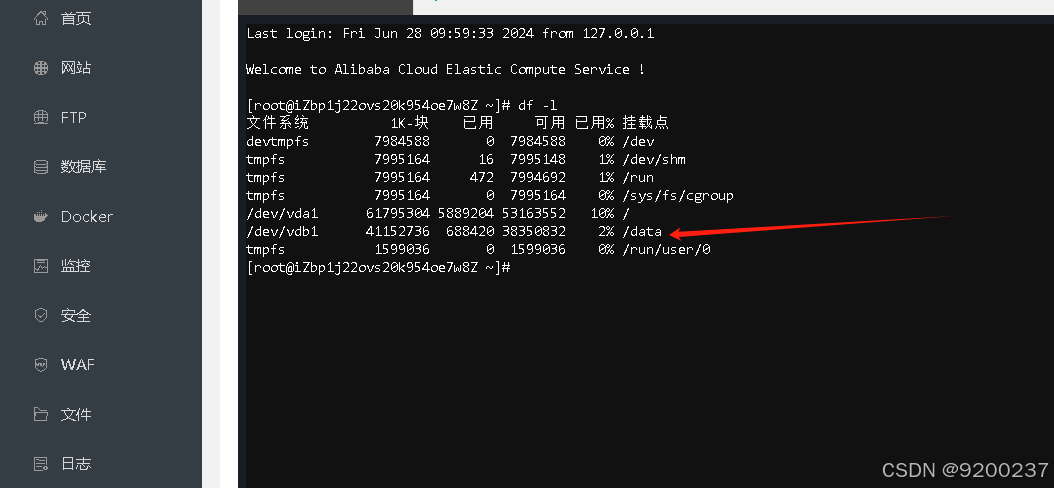Click the globe icon beside 网站
The height and width of the screenshot is (488, 1054).
[41, 68]
